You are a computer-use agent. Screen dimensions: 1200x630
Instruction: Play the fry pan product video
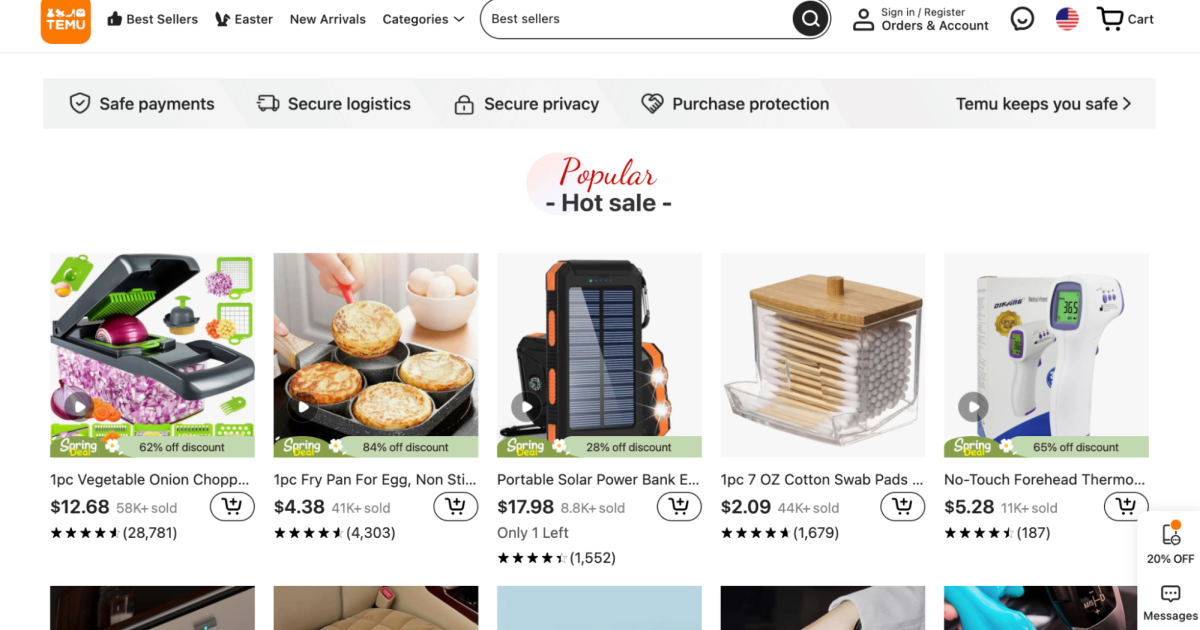[303, 407]
